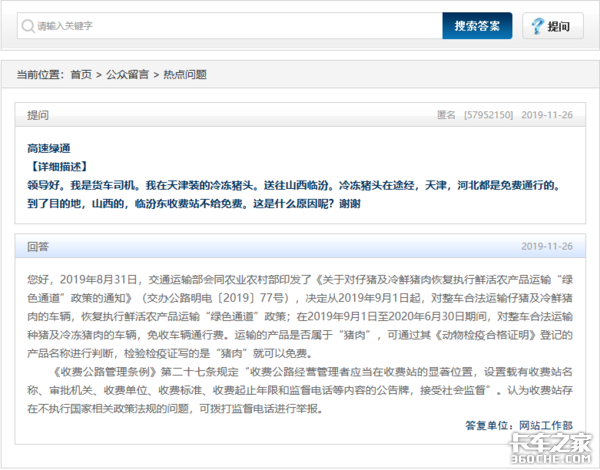This screenshot has height=470, width=600.
Task: Click the magnifier icon in the search box
Action: tap(29, 26)
